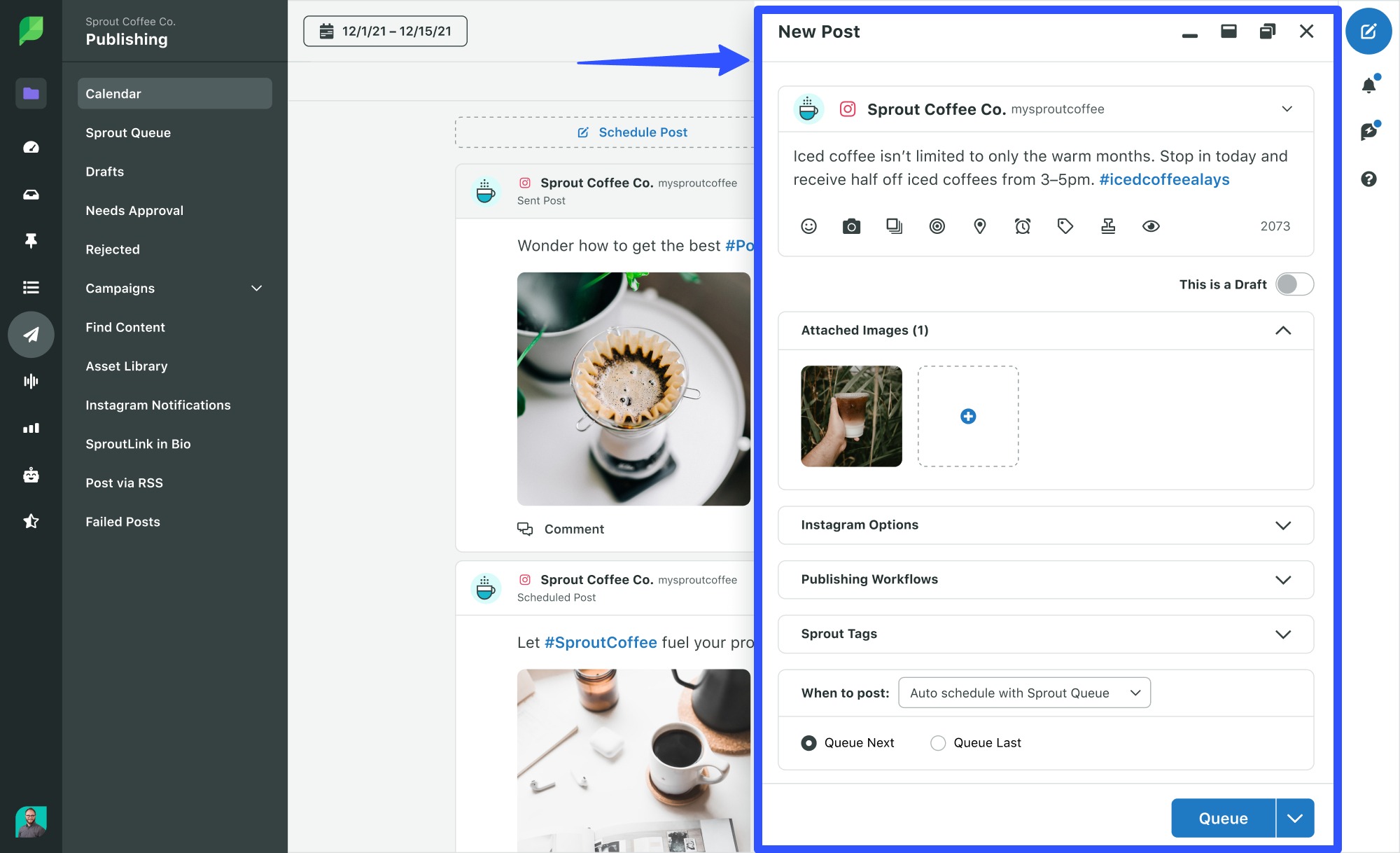Click the attached coffee image thumbnail

(x=851, y=416)
